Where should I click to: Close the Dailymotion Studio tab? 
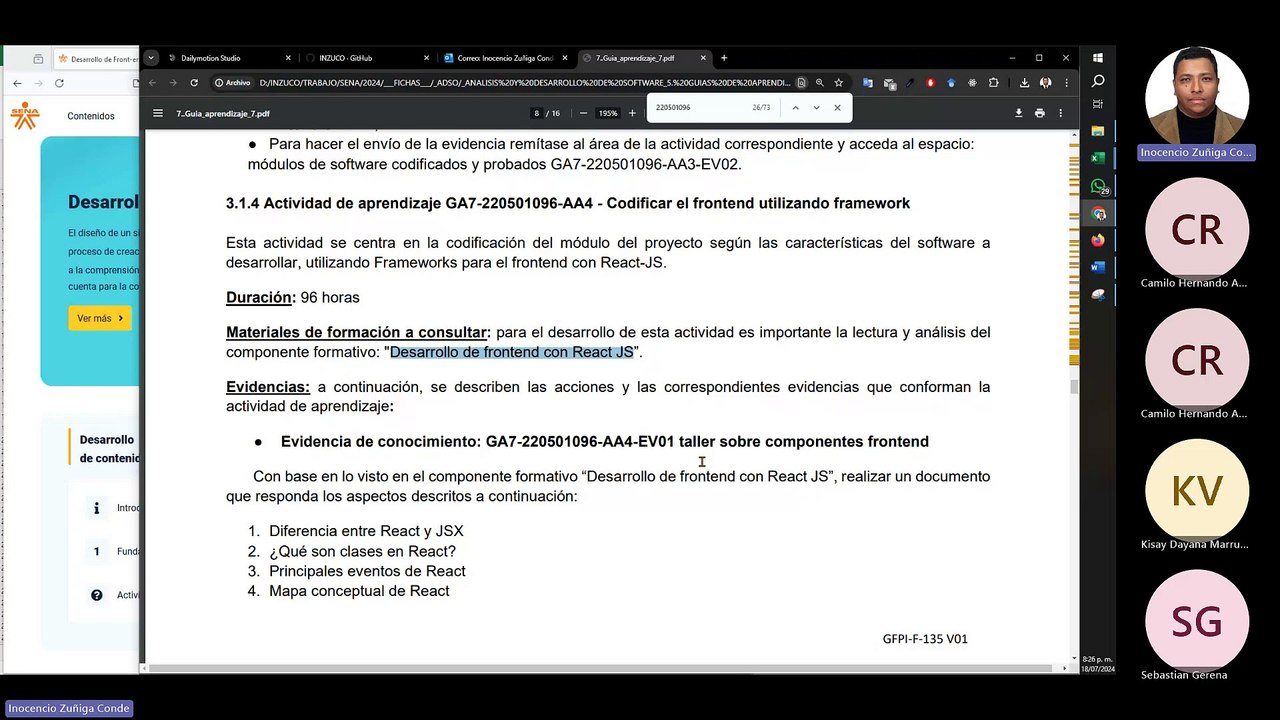[x=288, y=58]
